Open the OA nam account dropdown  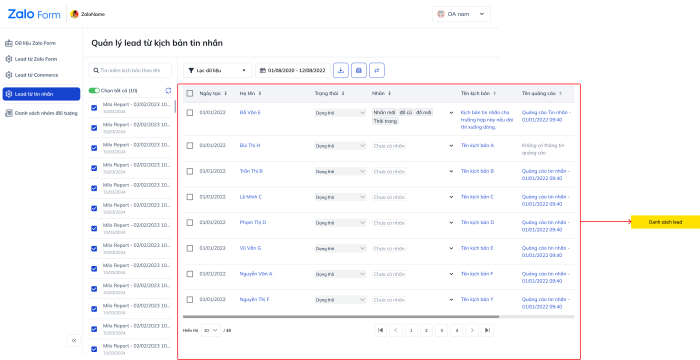[461, 14]
